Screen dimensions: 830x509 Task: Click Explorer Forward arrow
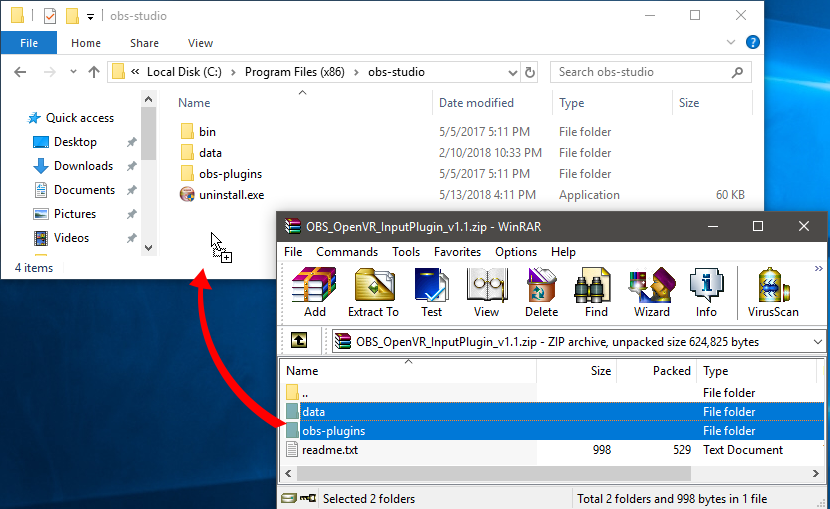pos(49,72)
